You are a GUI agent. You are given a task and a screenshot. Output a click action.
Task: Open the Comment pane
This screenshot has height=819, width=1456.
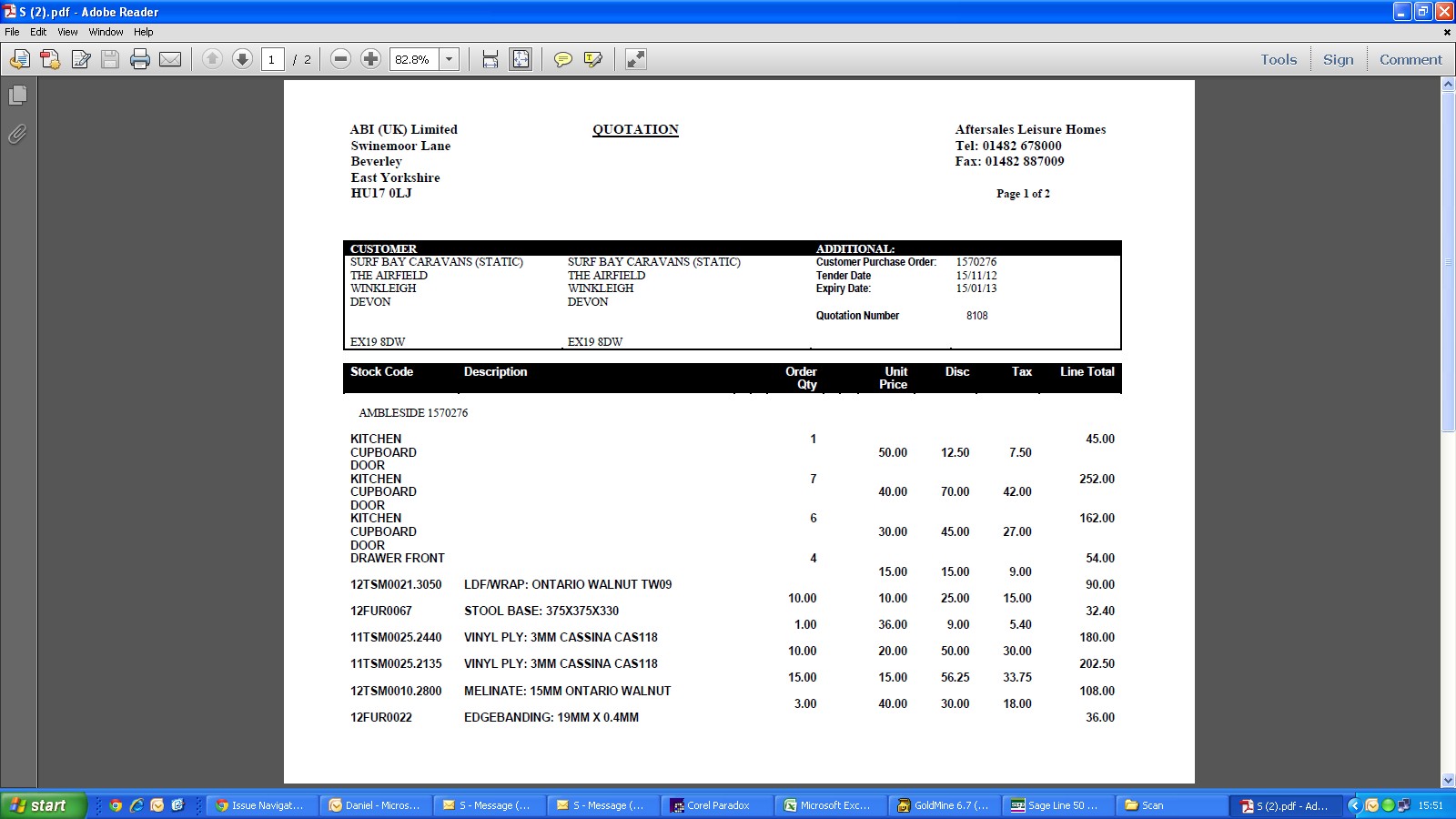[x=1410, y=60]
